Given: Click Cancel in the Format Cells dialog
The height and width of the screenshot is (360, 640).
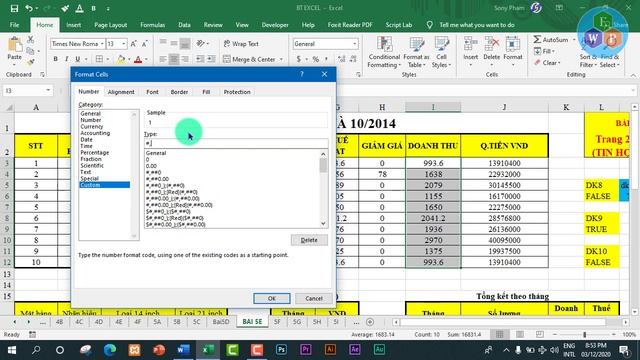Looking at the screenshot, I should (314, 298).
